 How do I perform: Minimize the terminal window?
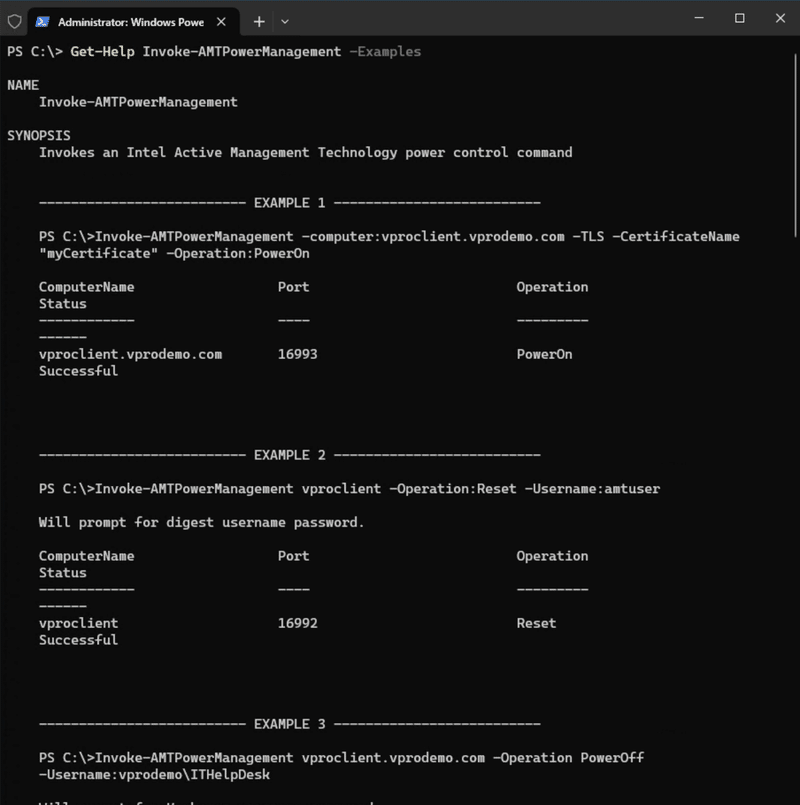tap(699, 18)
